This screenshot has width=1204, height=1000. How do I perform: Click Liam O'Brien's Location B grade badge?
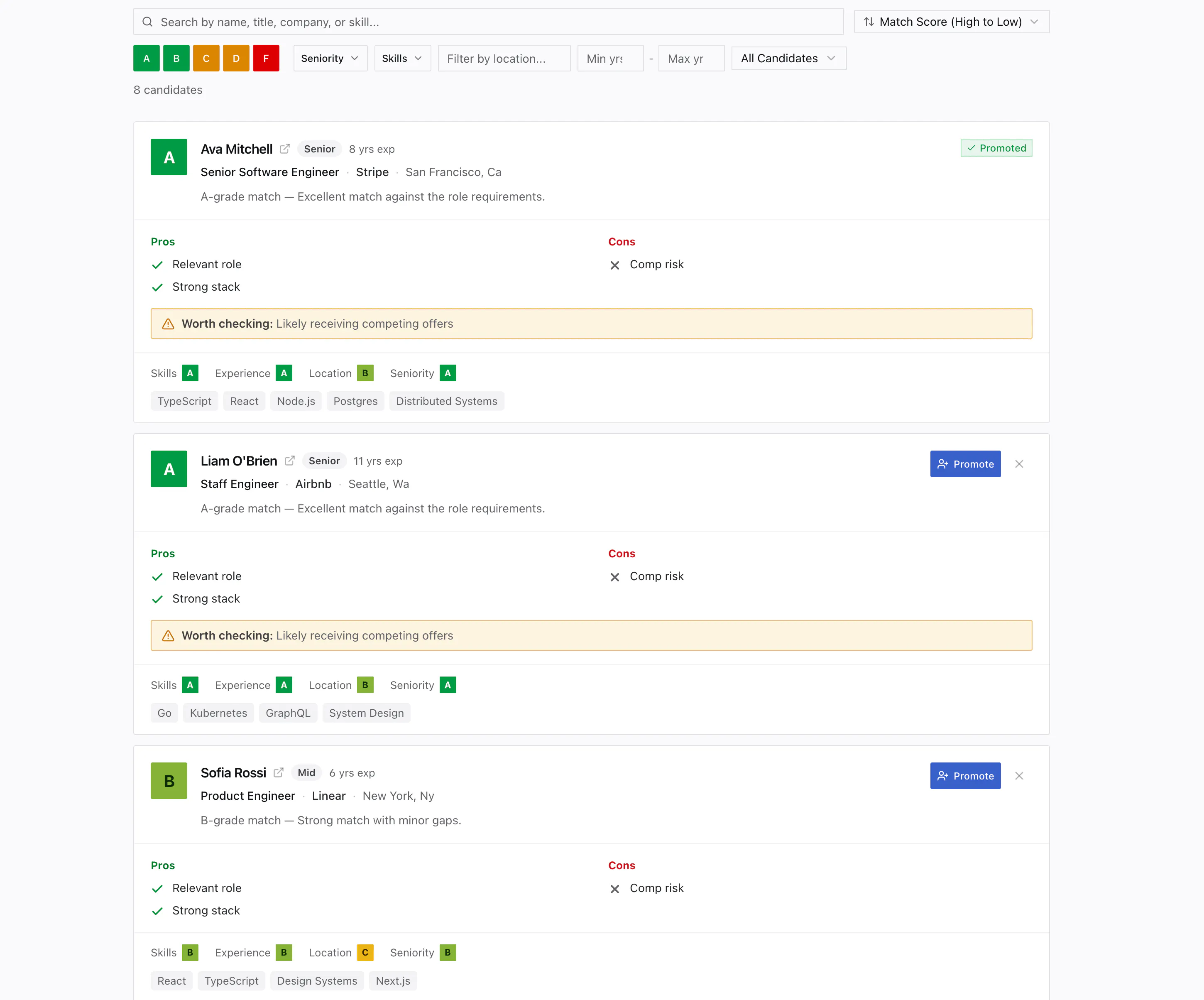(365, 685)
